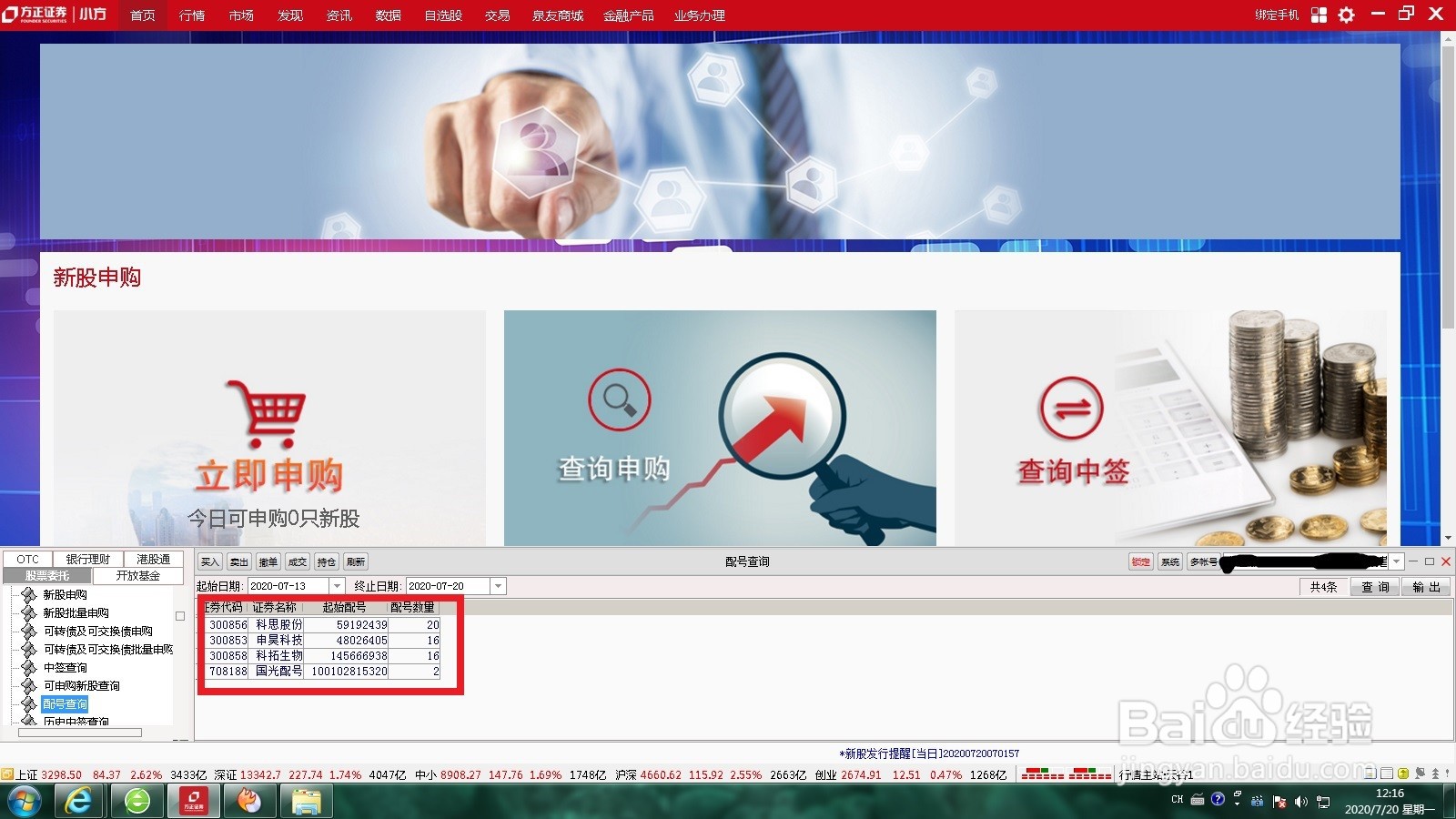Click the 多帐号 button
The height and width of the screenshot is (819, 1456).
1203,561
